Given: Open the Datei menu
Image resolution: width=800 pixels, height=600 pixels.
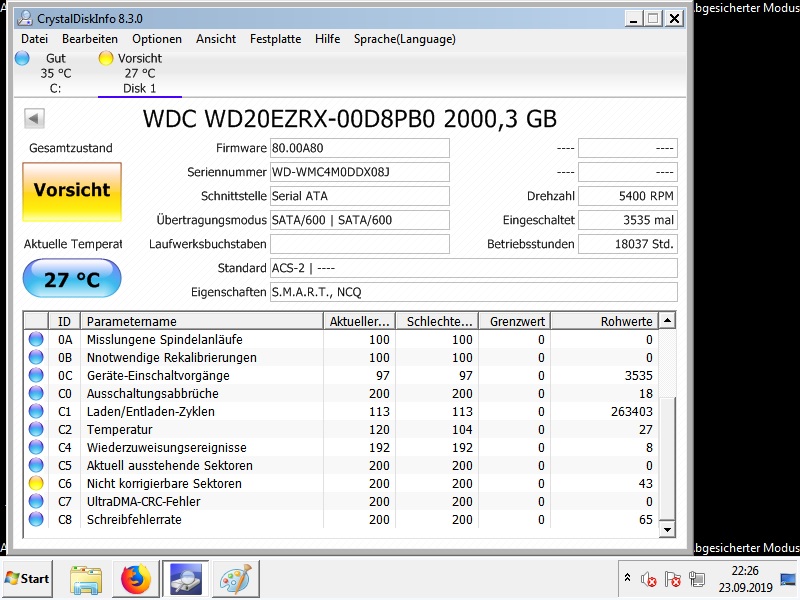Looking at the screenshot, I should point(34,39).
